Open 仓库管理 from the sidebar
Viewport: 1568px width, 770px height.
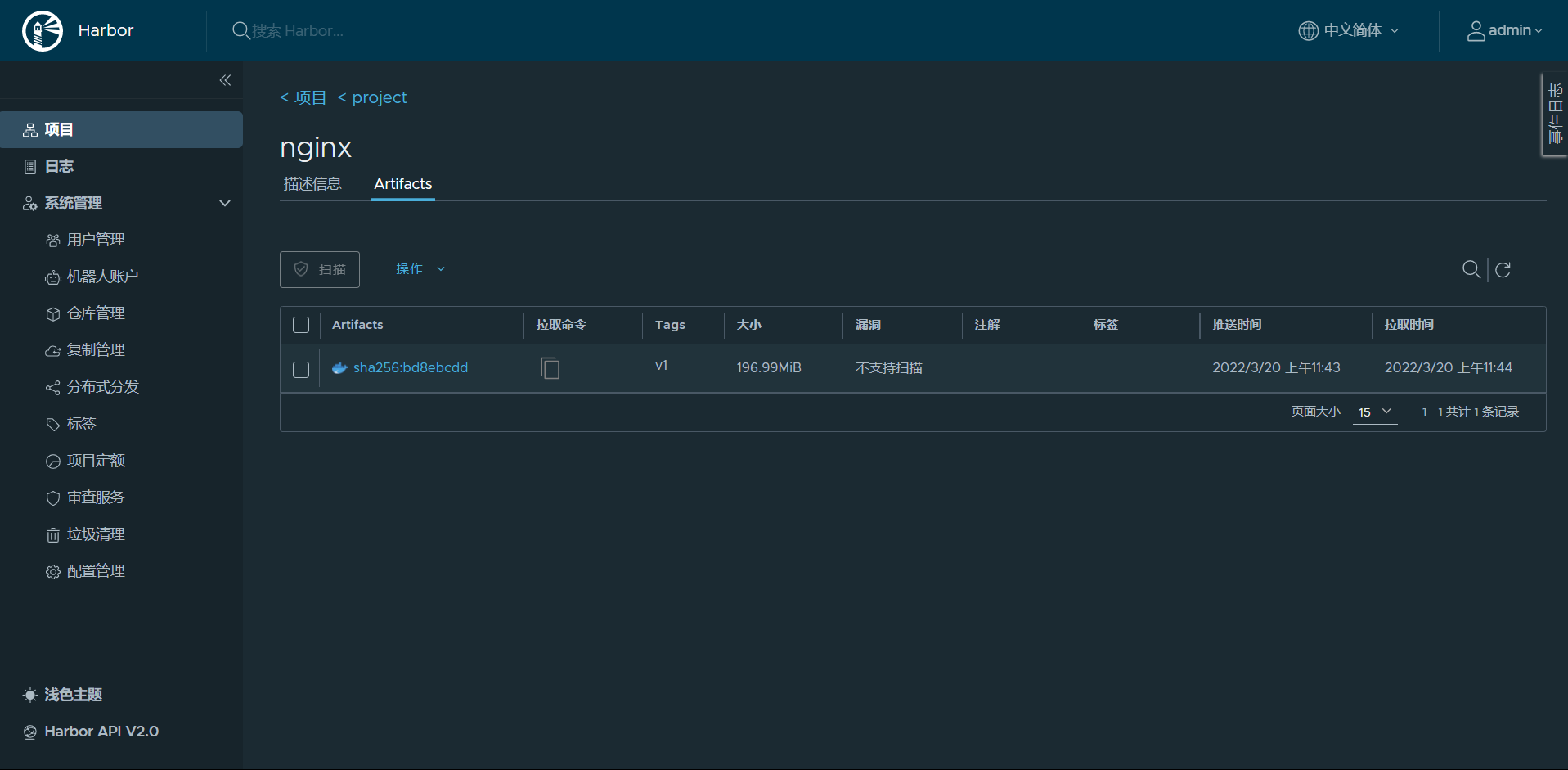[x=96, y=313]
